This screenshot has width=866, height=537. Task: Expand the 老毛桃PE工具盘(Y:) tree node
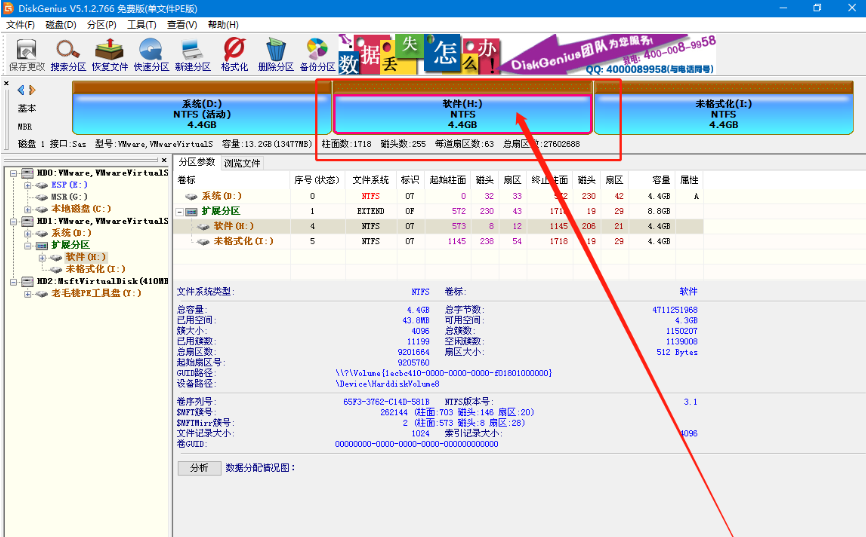[x=27, y=294]
